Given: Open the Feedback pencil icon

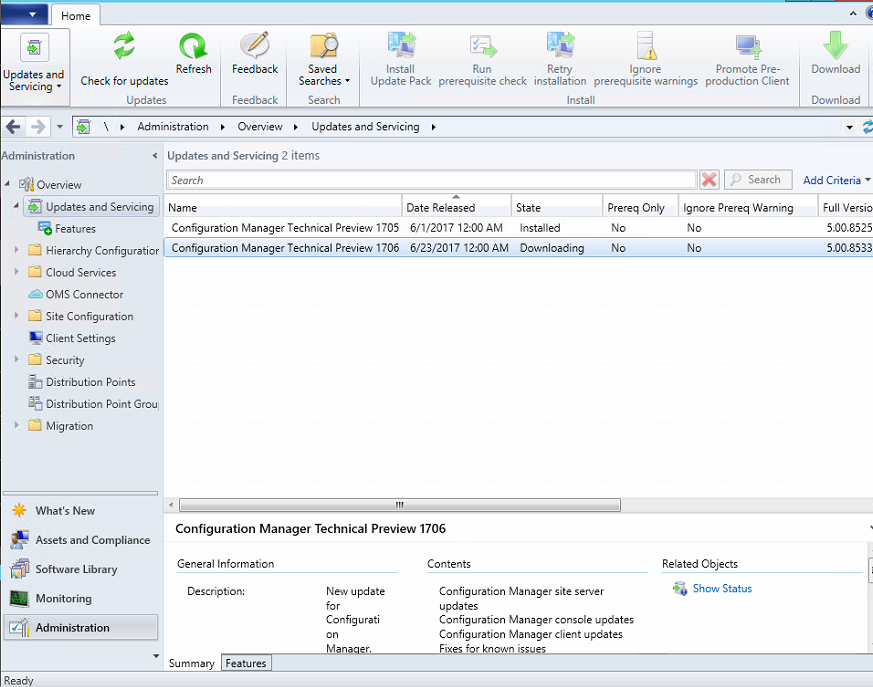Looking at the screenshot, I should click(255, 45).
